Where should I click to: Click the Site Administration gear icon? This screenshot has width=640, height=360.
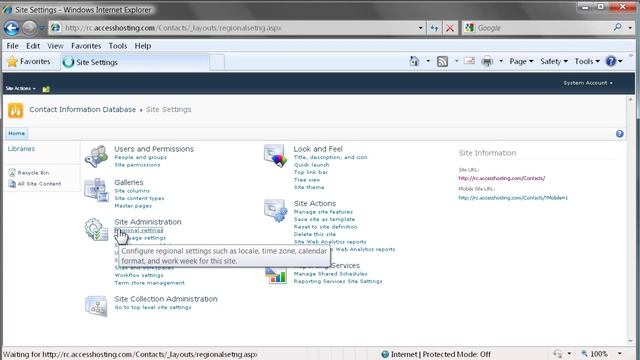click(x=96, y=229)
